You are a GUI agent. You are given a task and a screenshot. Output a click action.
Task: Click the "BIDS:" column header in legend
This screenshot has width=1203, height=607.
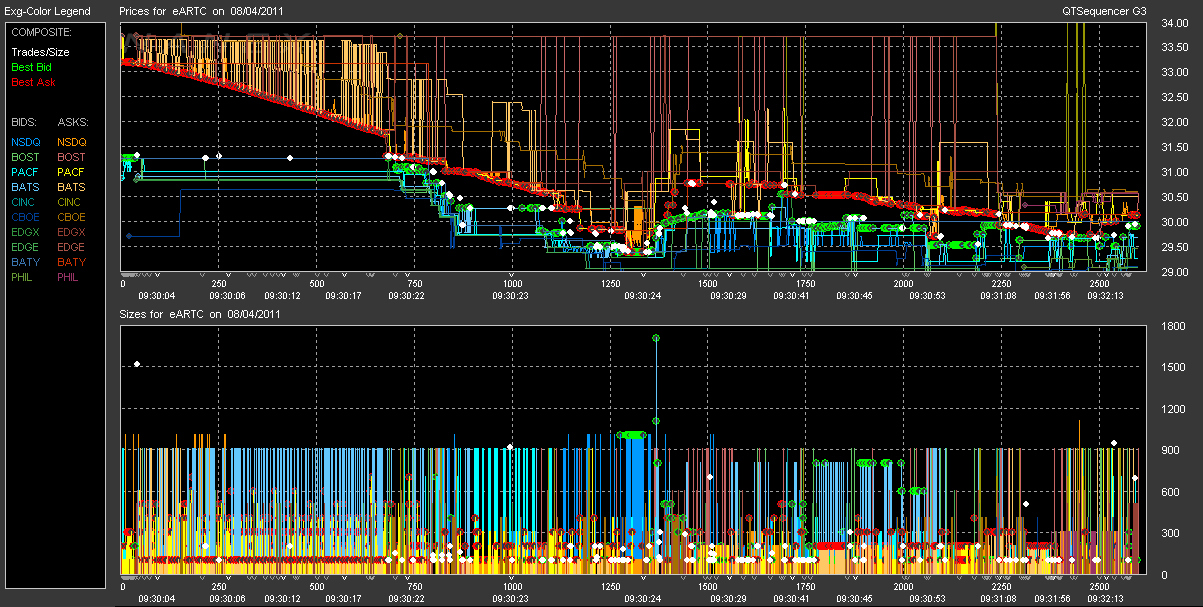[x=25, y=122]
